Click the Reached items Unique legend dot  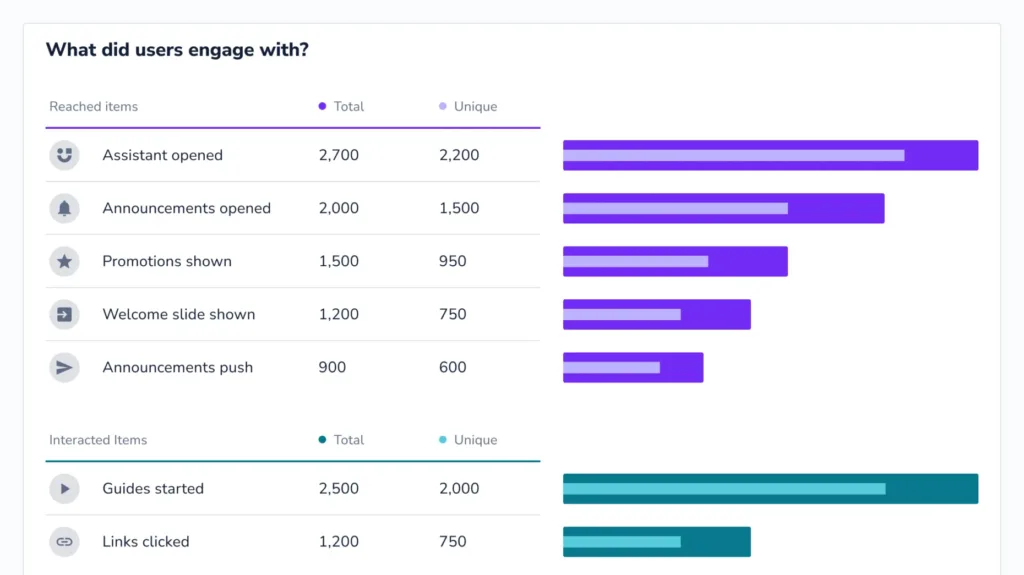pos(443,106)
